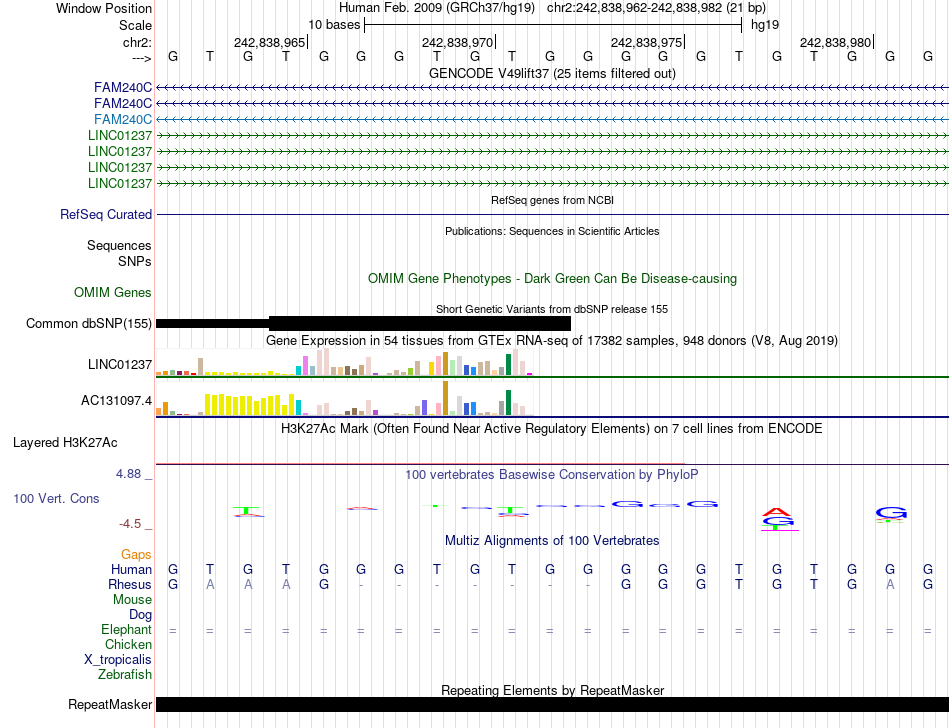Click the X_tropicalis alignment row label

point(118,660)
